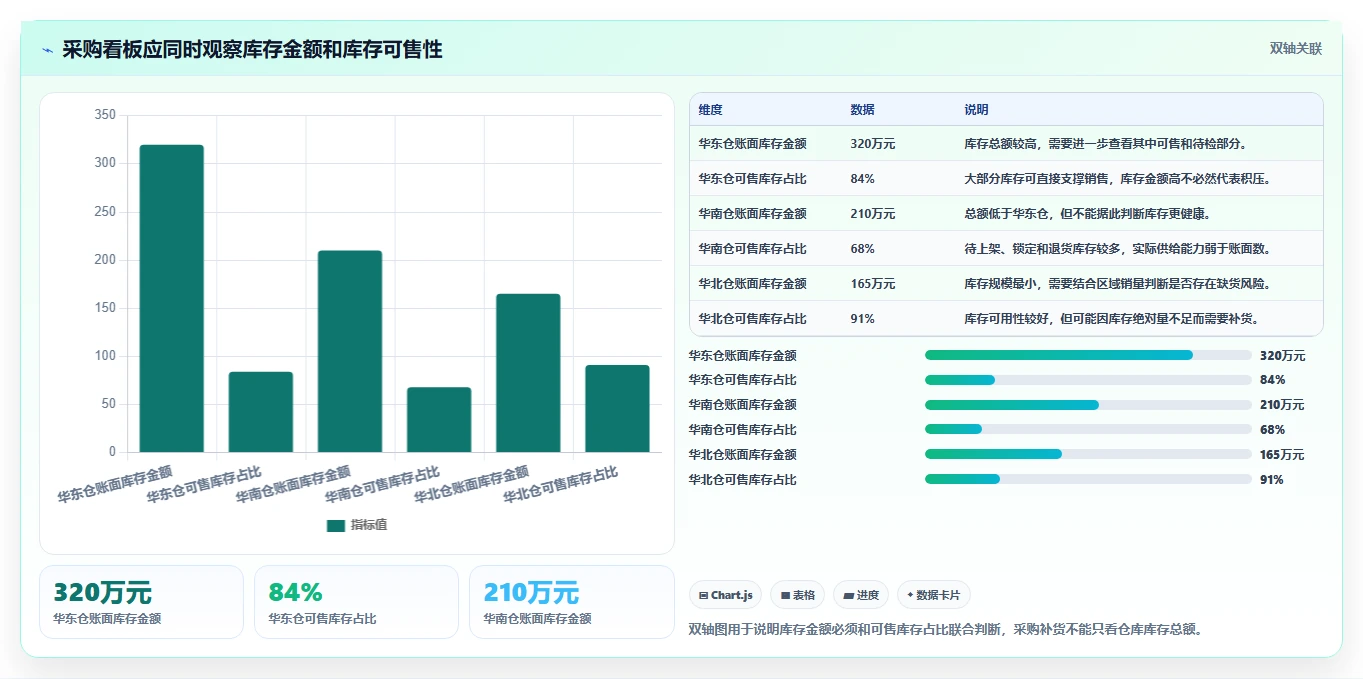The height and width of the screenshot is (679, 1363).
Task: Click progress bar for 华东仓可售库存占比
Action: coord(1088,380)
